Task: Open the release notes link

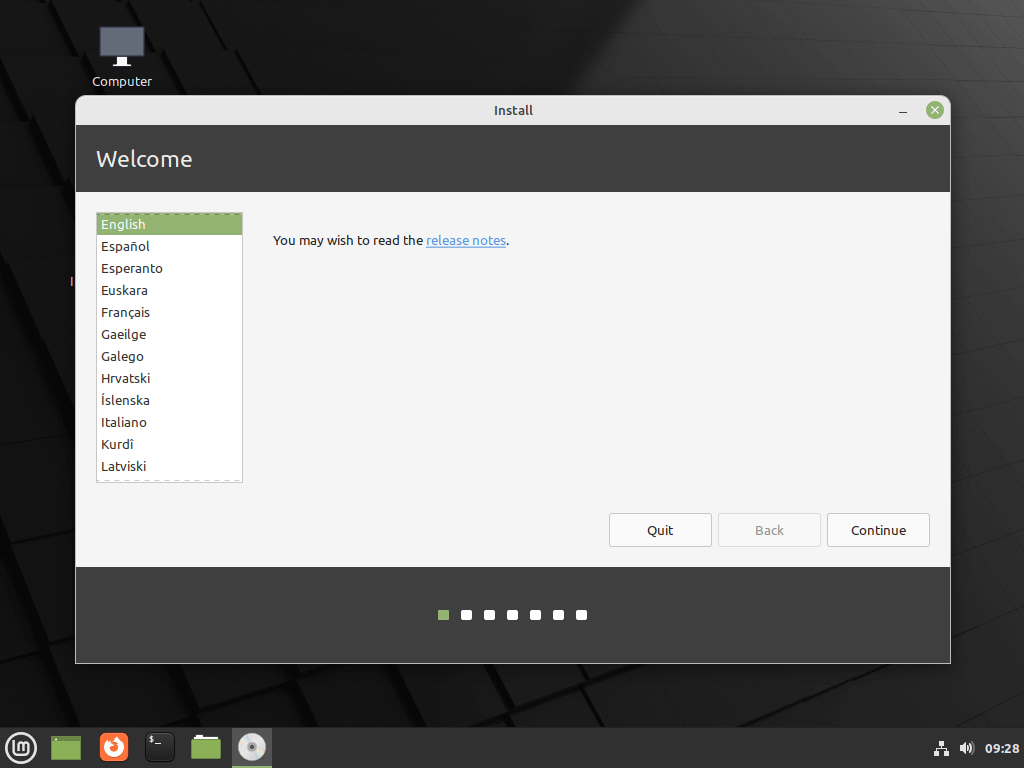Action: (466, 241)
